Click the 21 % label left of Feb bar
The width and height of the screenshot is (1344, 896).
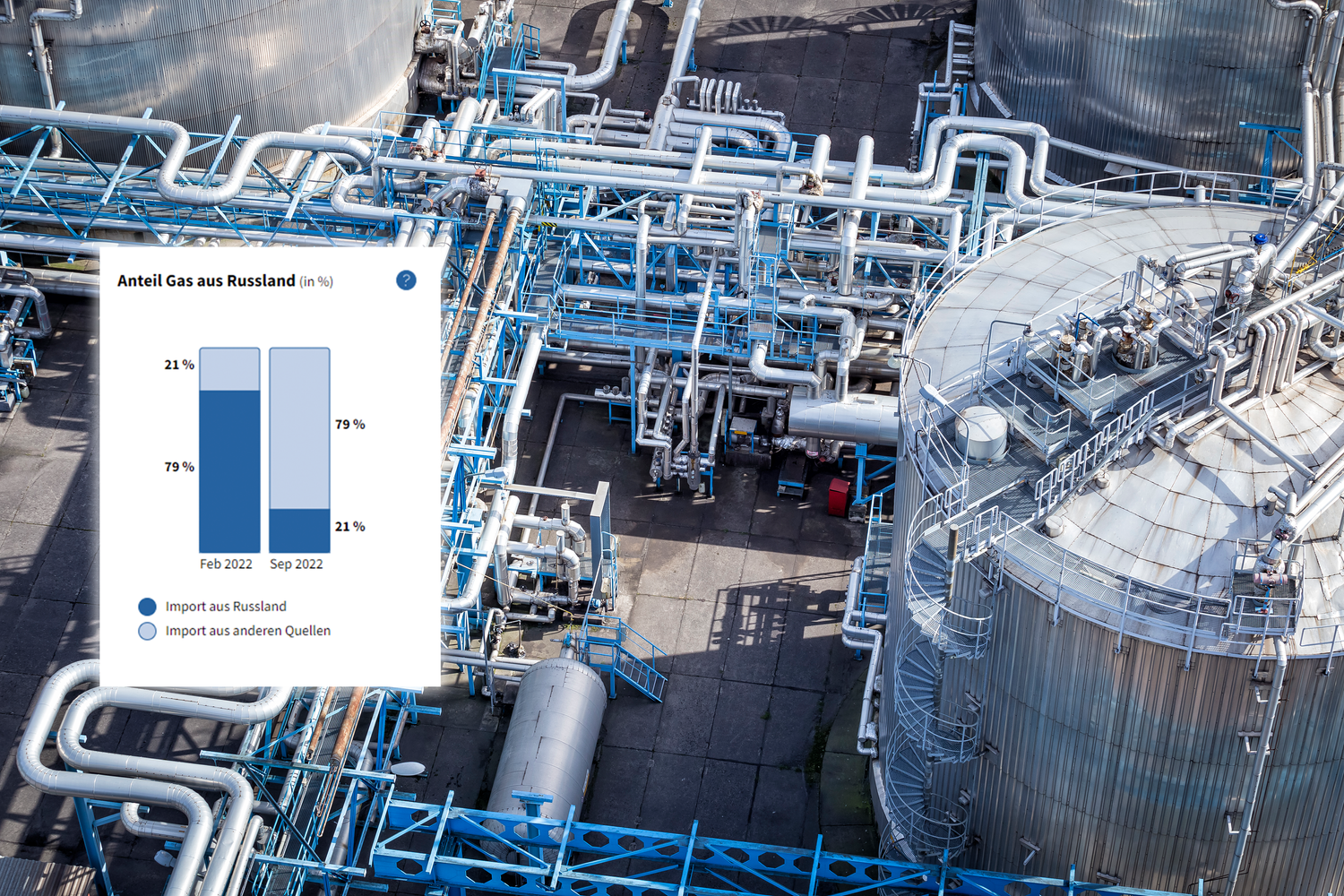coord(179,365)
